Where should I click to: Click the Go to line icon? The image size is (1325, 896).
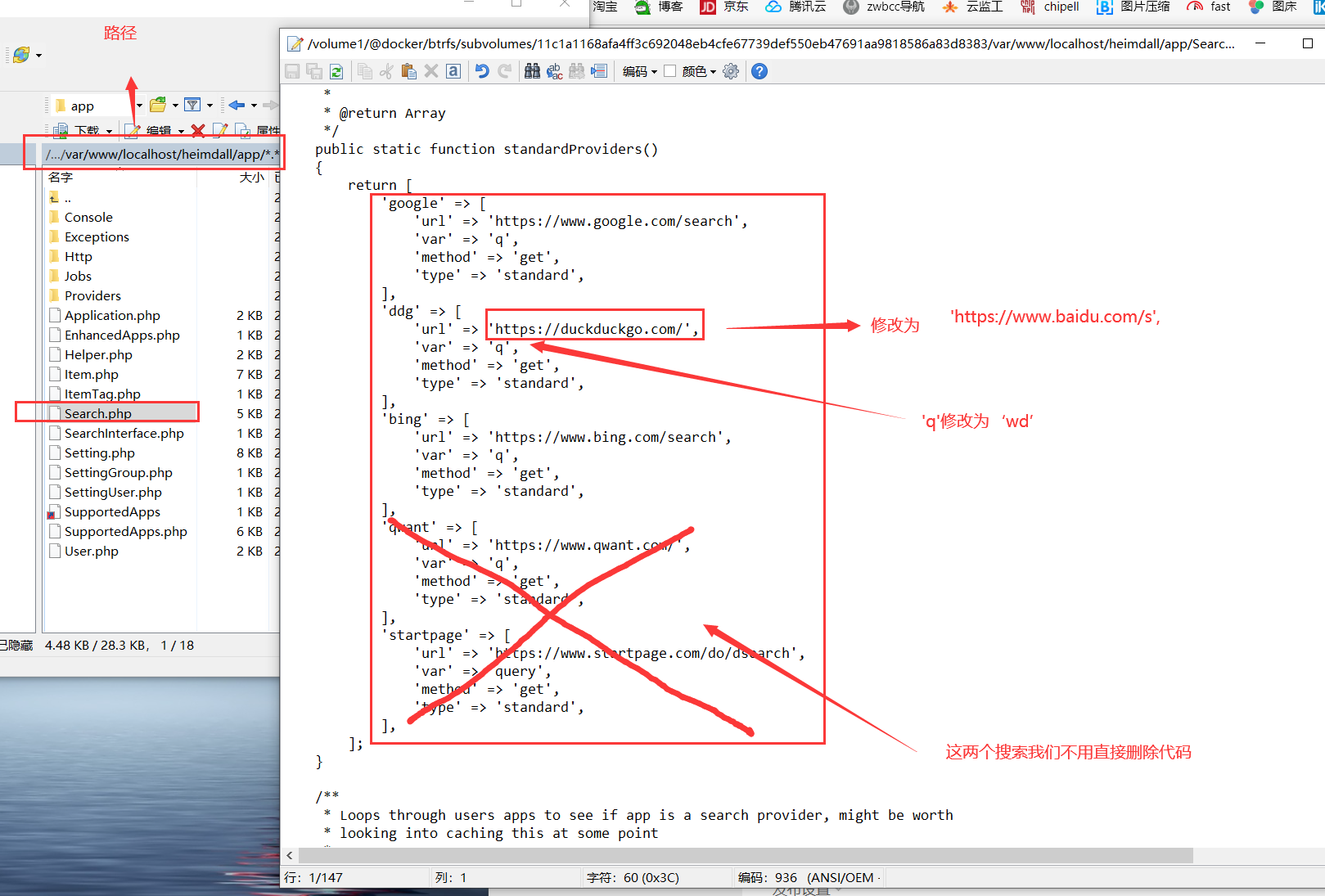pos(599,71)
